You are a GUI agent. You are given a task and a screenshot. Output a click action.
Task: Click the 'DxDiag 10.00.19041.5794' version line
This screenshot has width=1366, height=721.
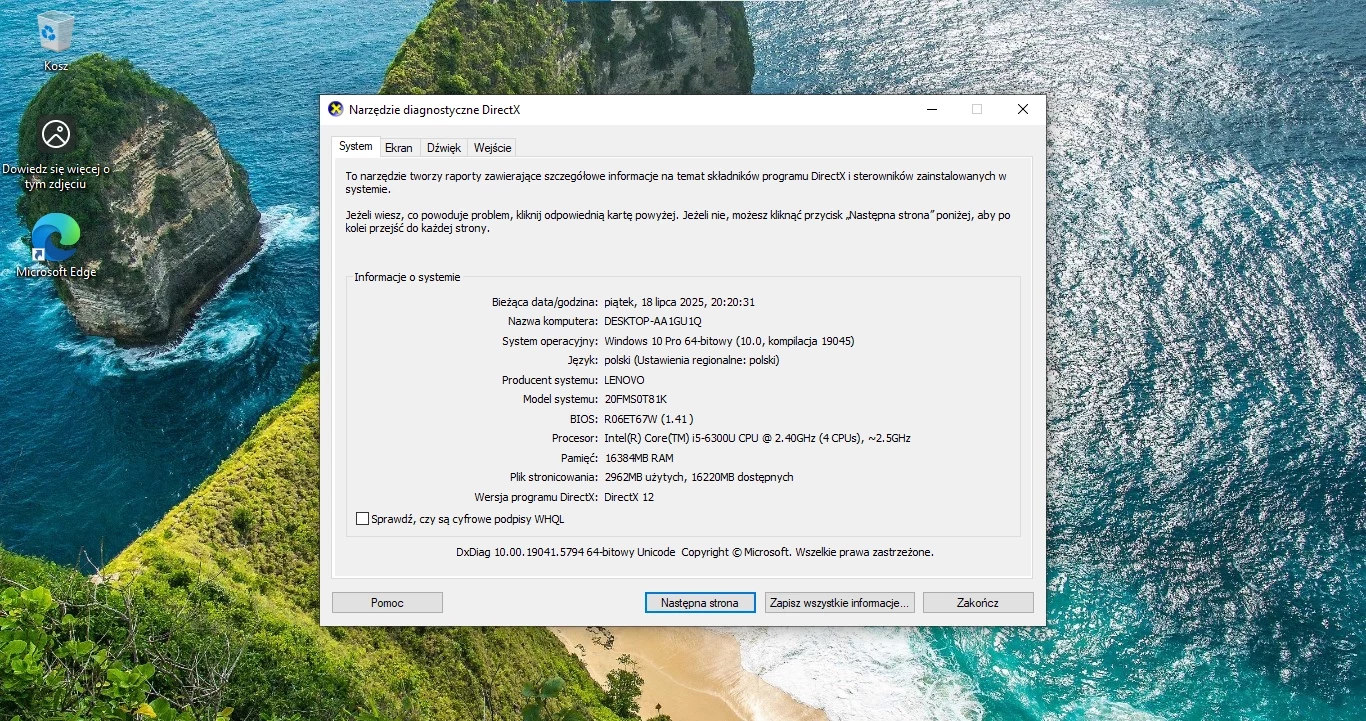tap(695, 552)
